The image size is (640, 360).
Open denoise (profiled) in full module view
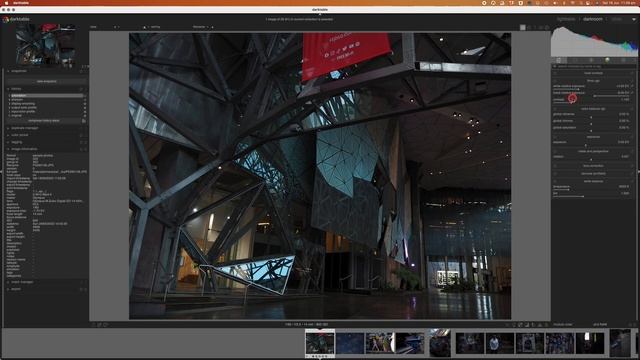632,173
